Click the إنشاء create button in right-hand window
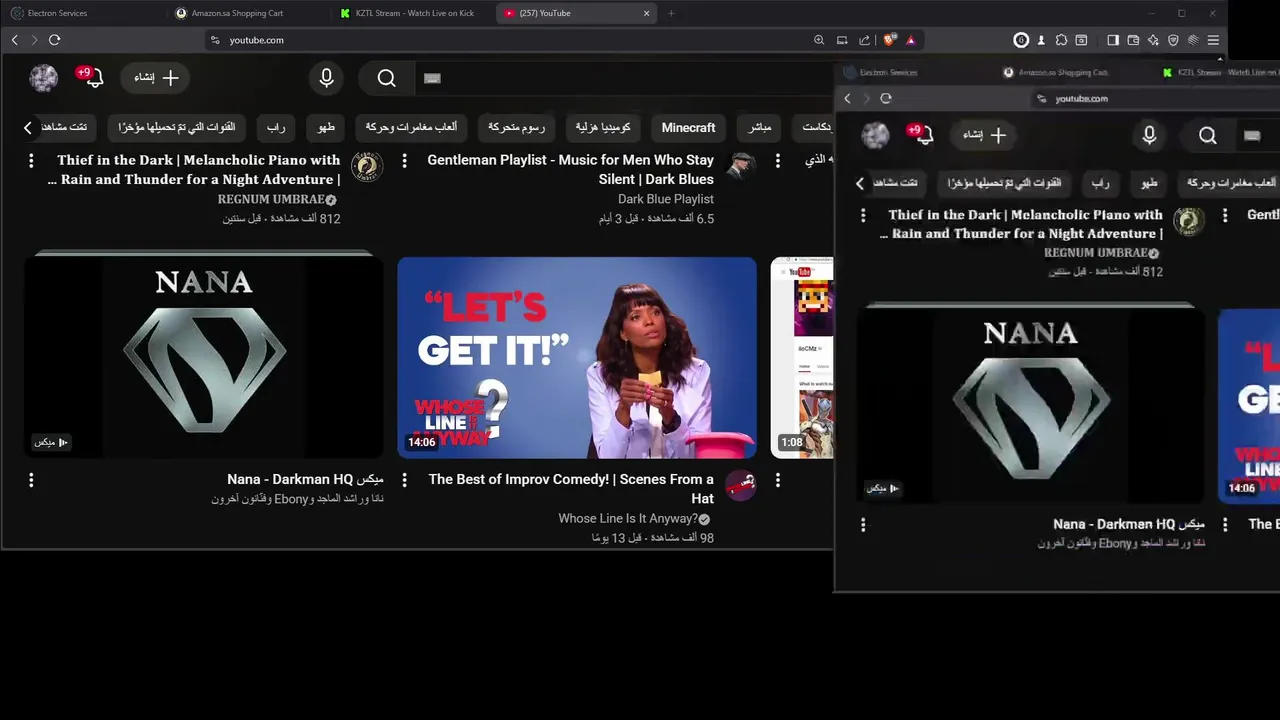Screen dimensions: 1280x720 [984, 135]
